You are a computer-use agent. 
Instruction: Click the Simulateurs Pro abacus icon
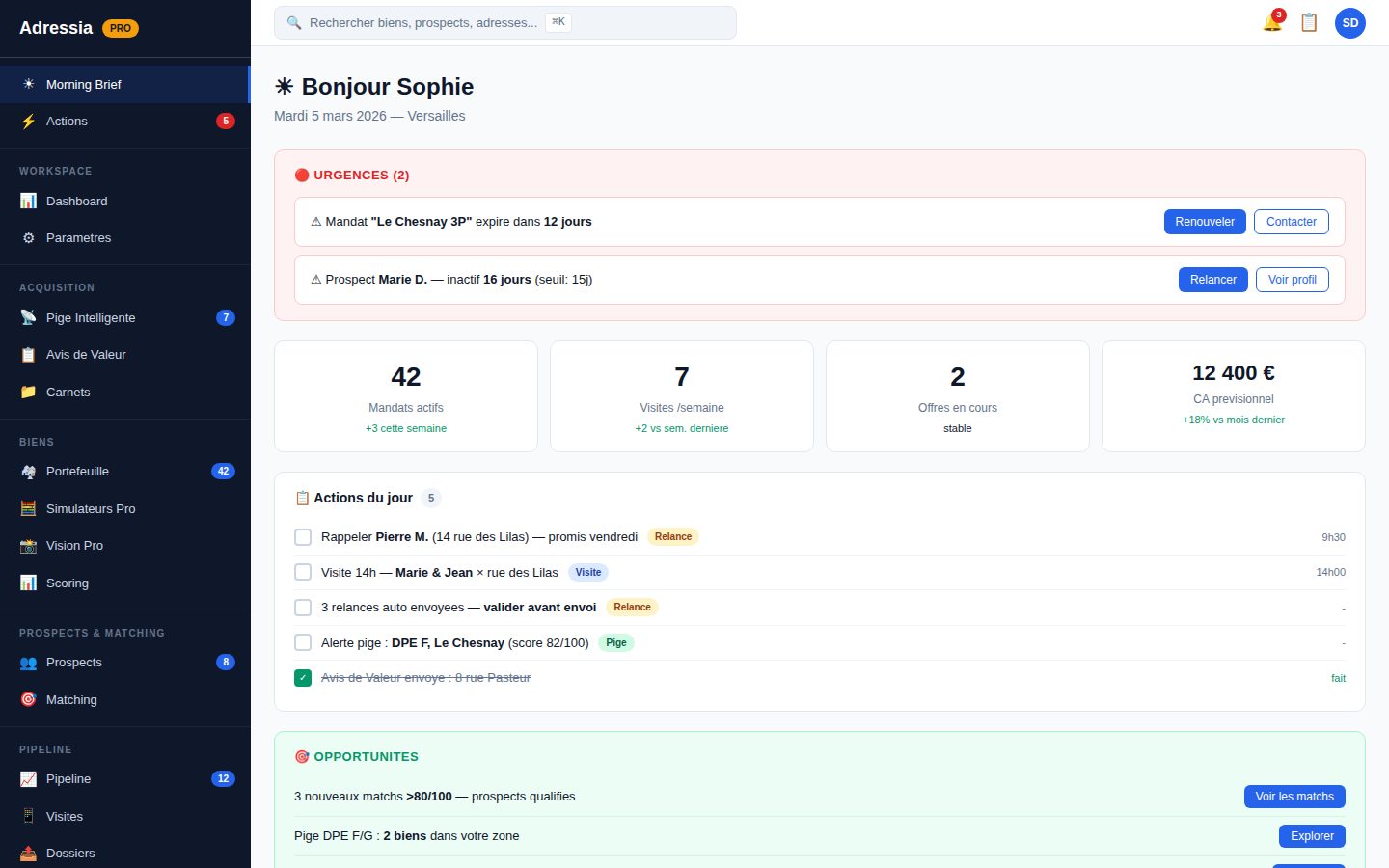click(x=28, y=508)
